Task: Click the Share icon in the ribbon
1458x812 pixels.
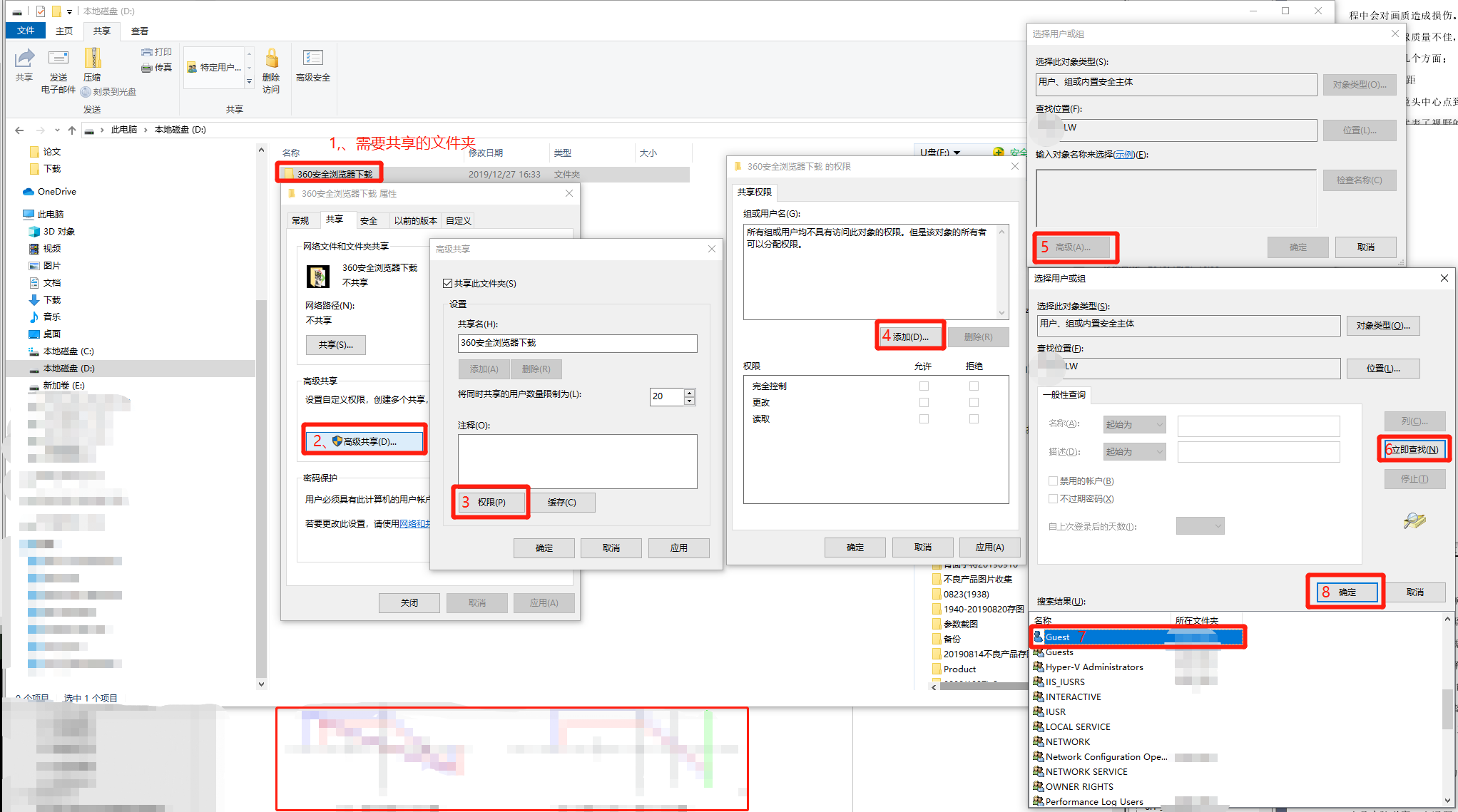Action: pyautogui.click(x=24, y=58)
